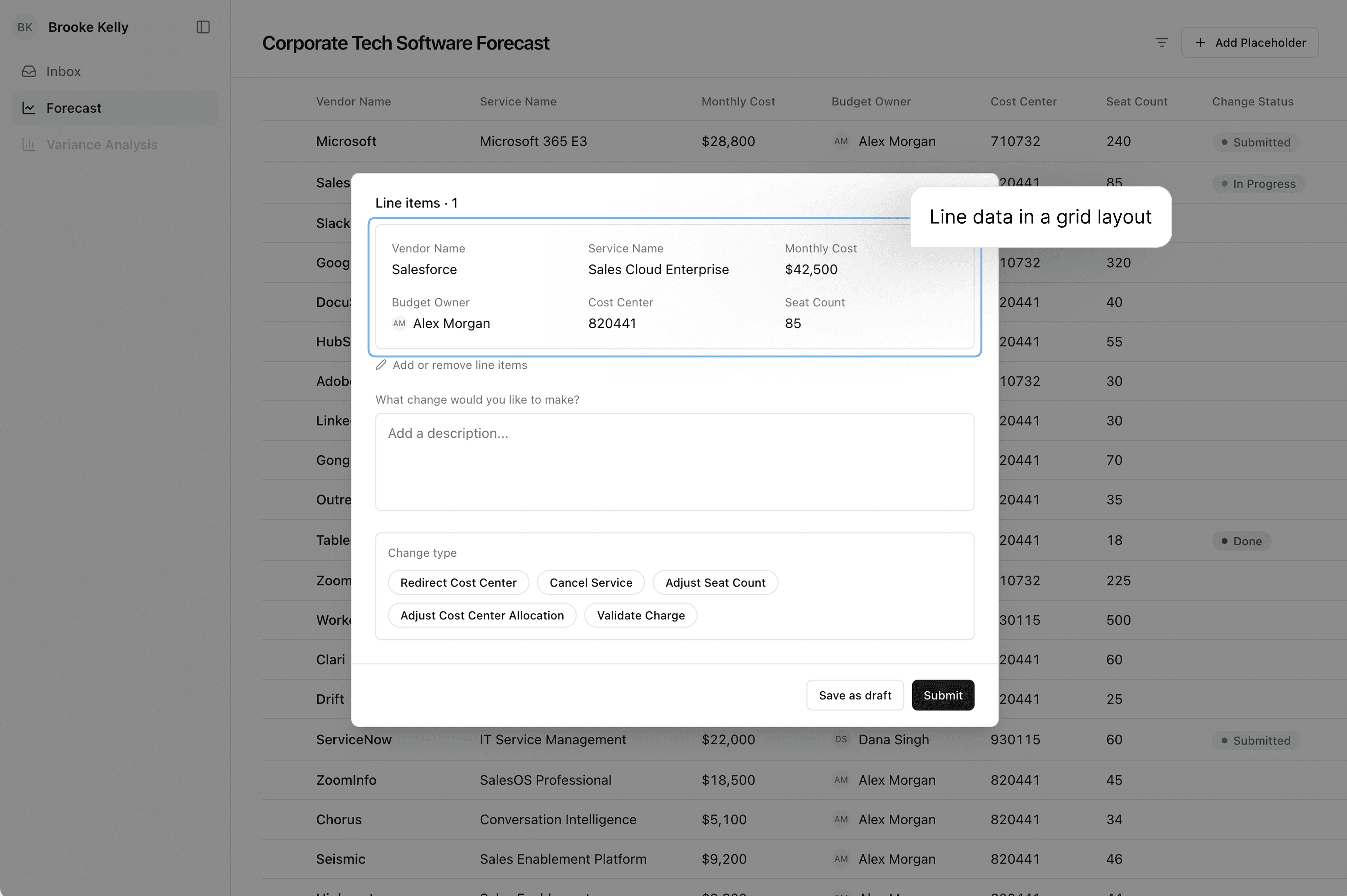The width and height of the screenshot is (1347, 896).
Task: Select Adjust Seat Count change type
Action: (x=715, y=583)
